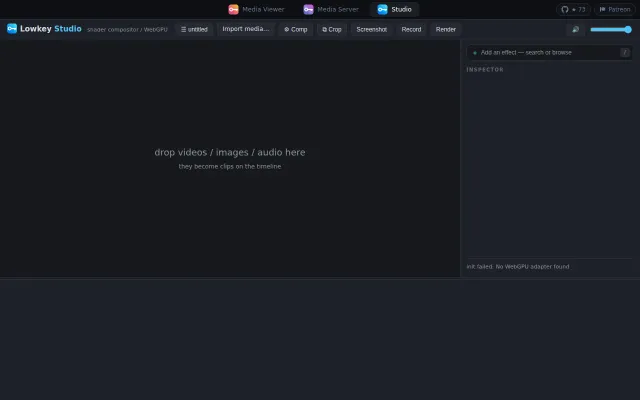Open the Comp settings button
The image size is (640, 400).
[296, 29]
